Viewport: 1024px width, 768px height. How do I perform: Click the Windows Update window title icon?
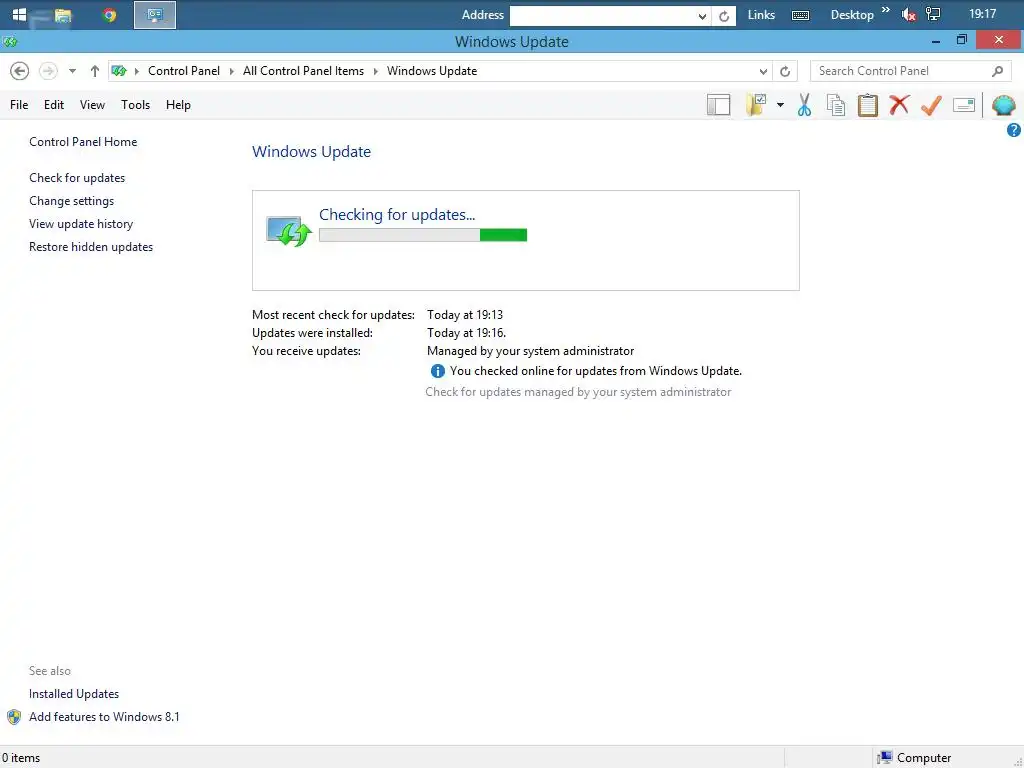9,42
